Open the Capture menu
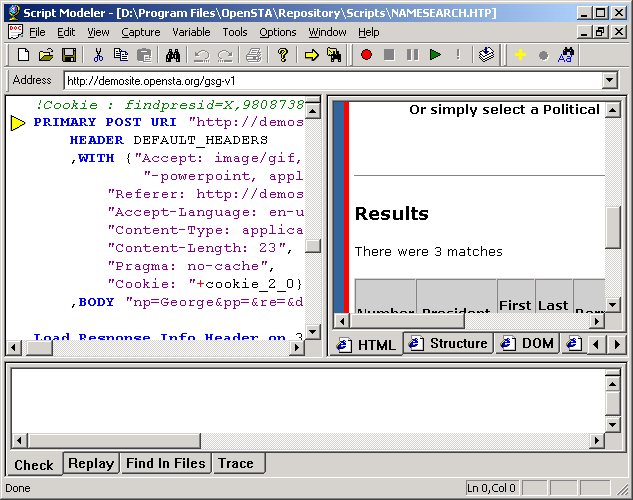The image size is (633, 500). click(140, 32)
